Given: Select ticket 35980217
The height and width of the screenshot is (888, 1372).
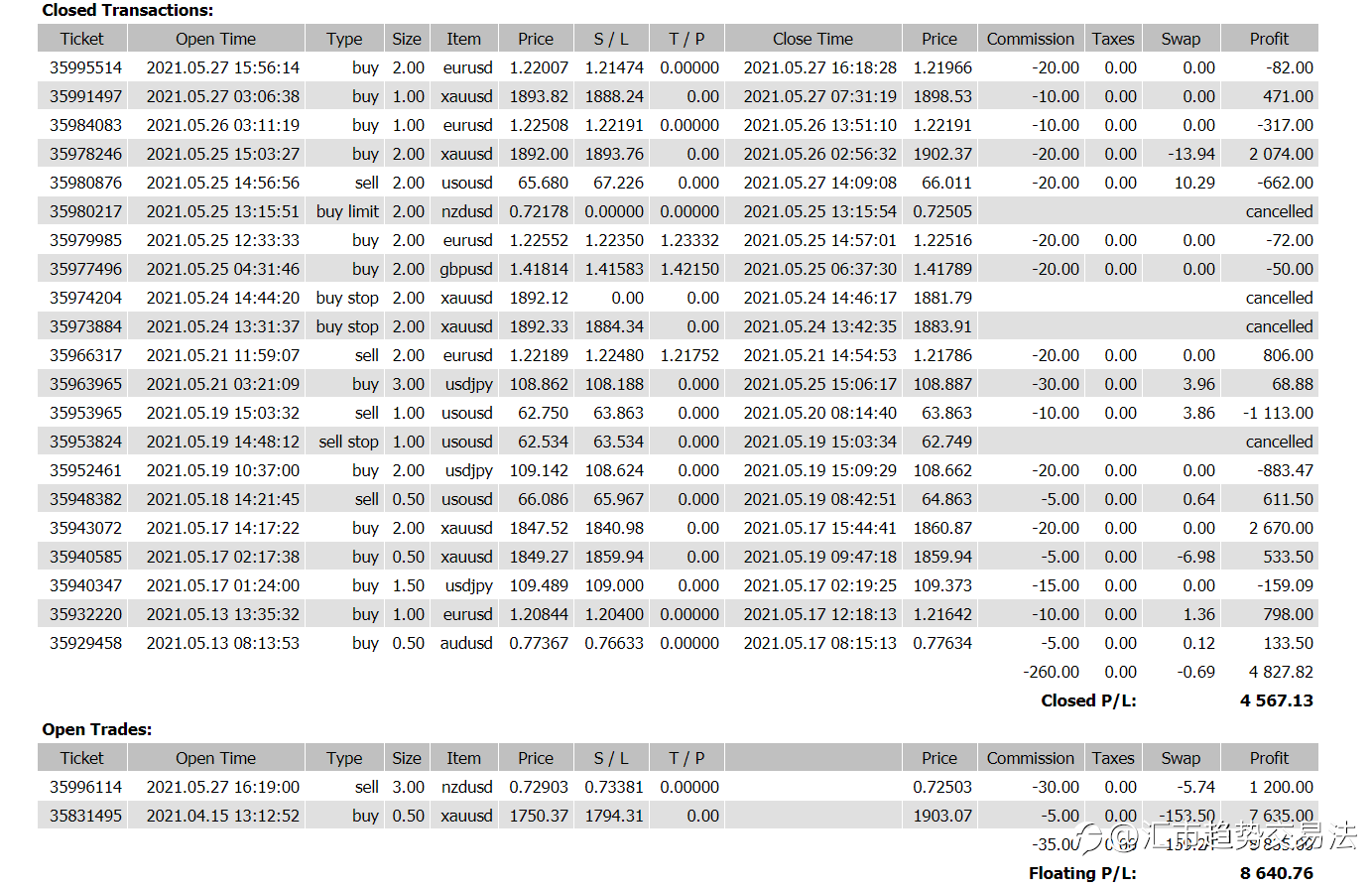Looking at the screenshot, I should click(x=86, y=211).
